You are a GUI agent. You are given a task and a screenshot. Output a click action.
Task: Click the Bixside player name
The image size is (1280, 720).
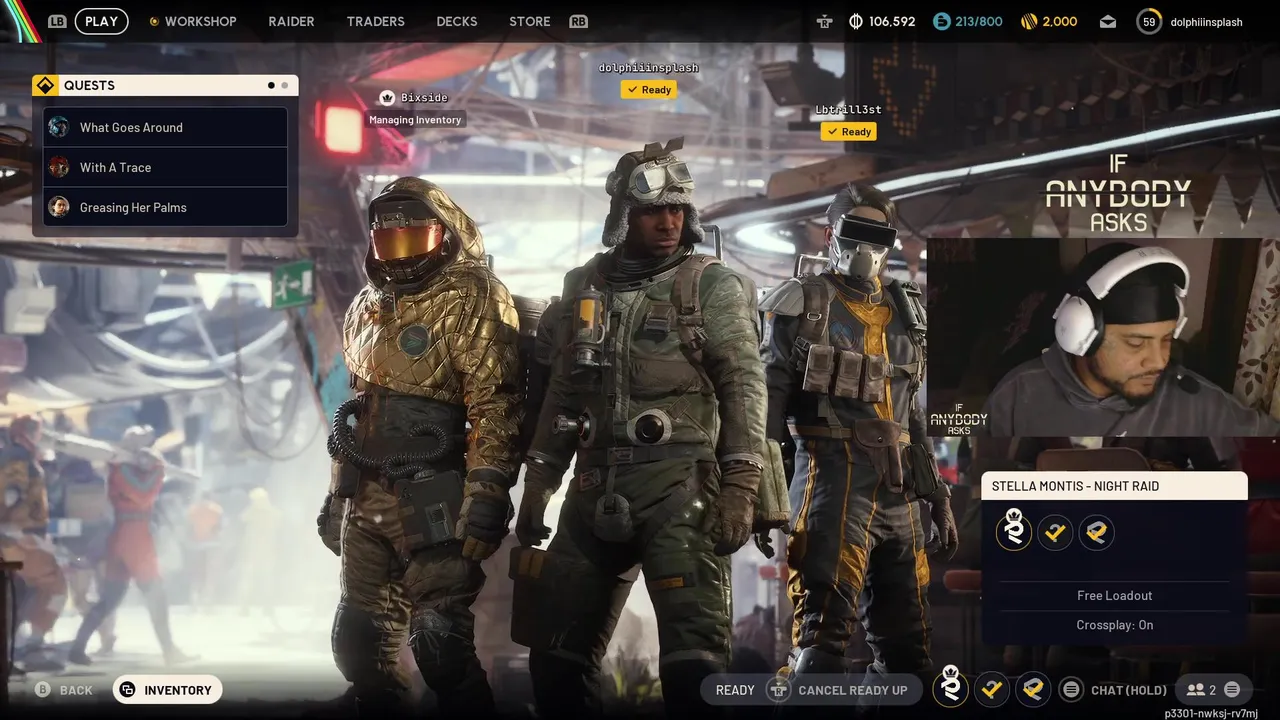(424, 97)
